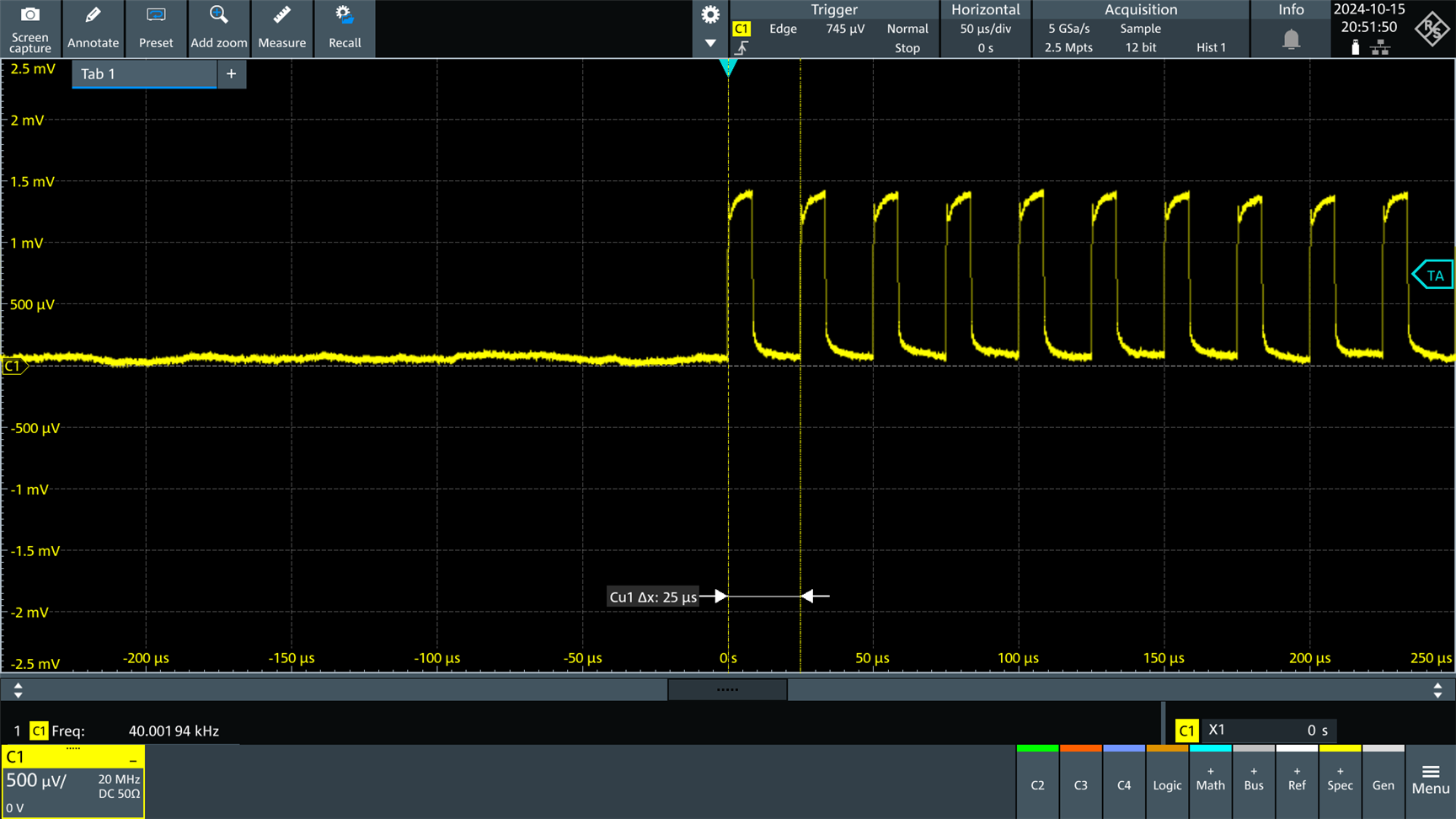Open the Preset function
This screenshot has width=1456, height=819.
(156, 29)
